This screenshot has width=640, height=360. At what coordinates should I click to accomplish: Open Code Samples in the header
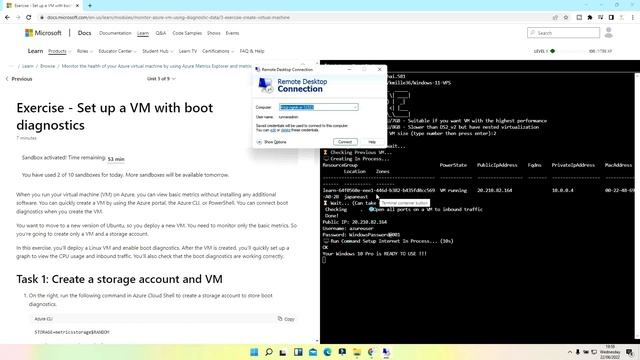187,33
